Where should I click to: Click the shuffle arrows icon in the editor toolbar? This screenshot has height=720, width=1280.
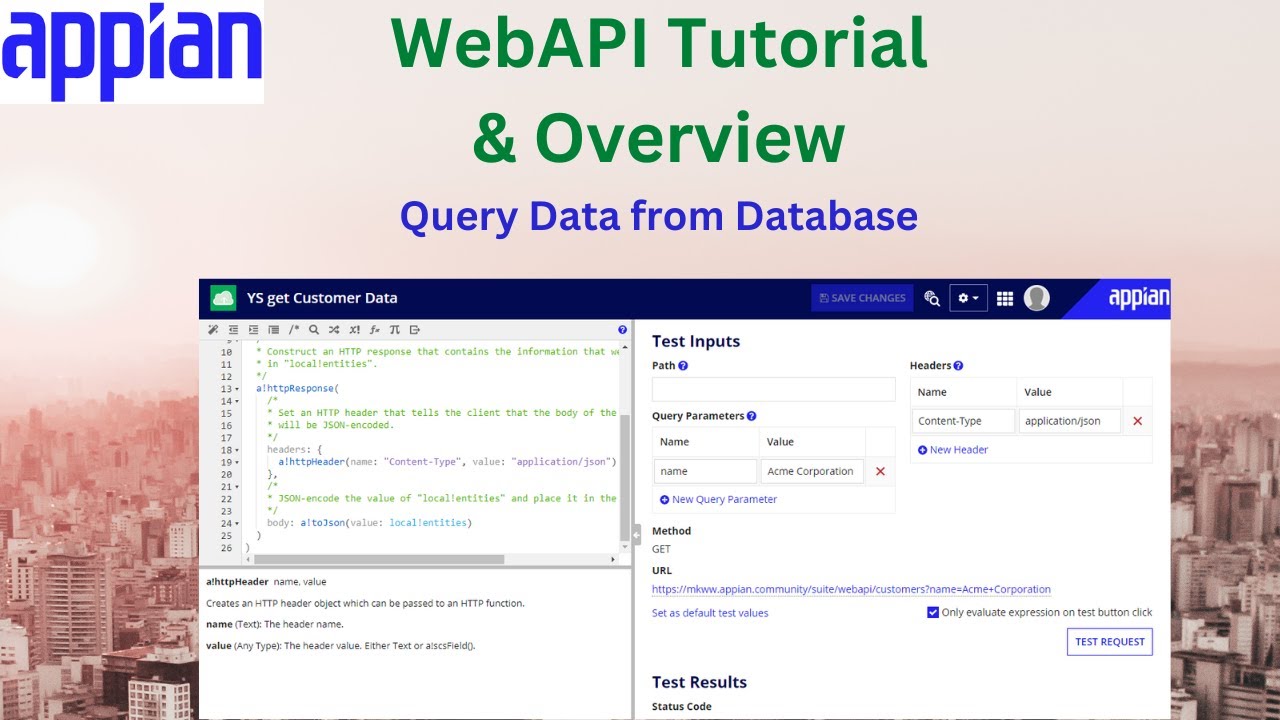click(x=334, y=329)
